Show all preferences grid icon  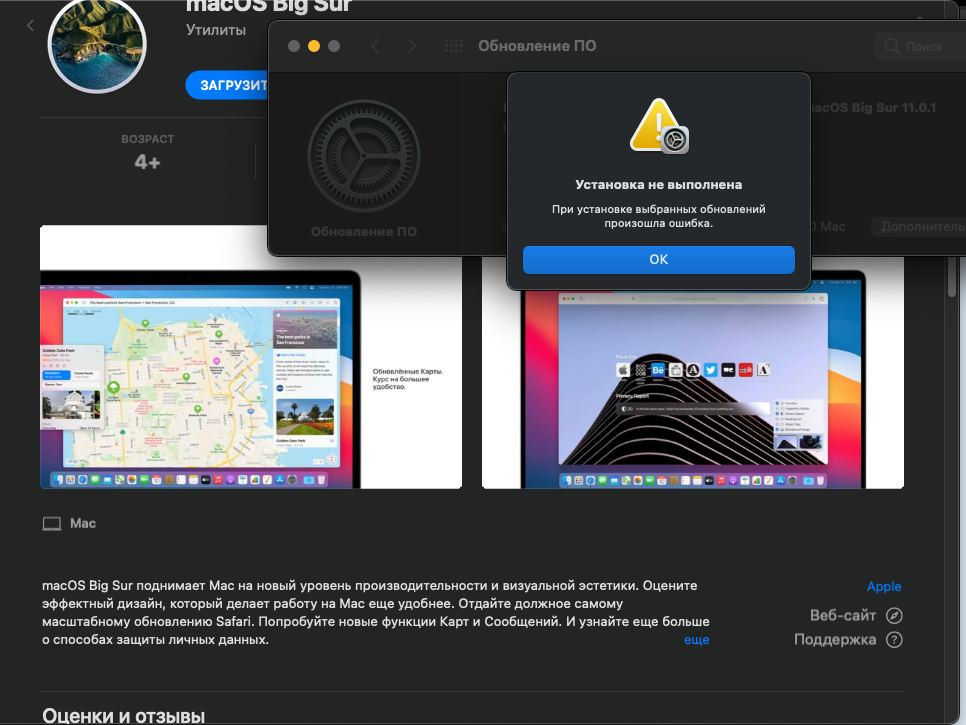(x=453, y=46)
